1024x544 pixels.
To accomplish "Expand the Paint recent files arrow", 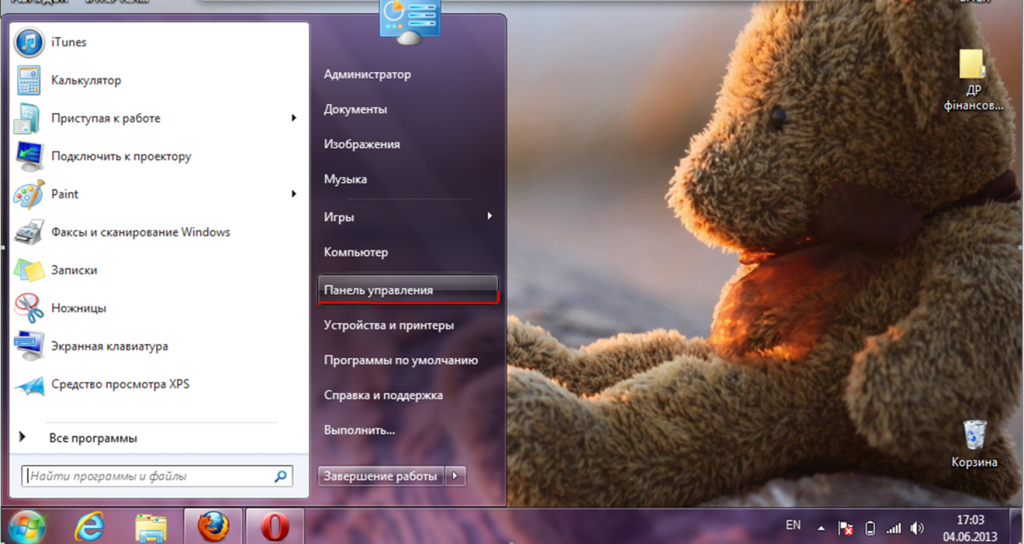I will (294, 194).
